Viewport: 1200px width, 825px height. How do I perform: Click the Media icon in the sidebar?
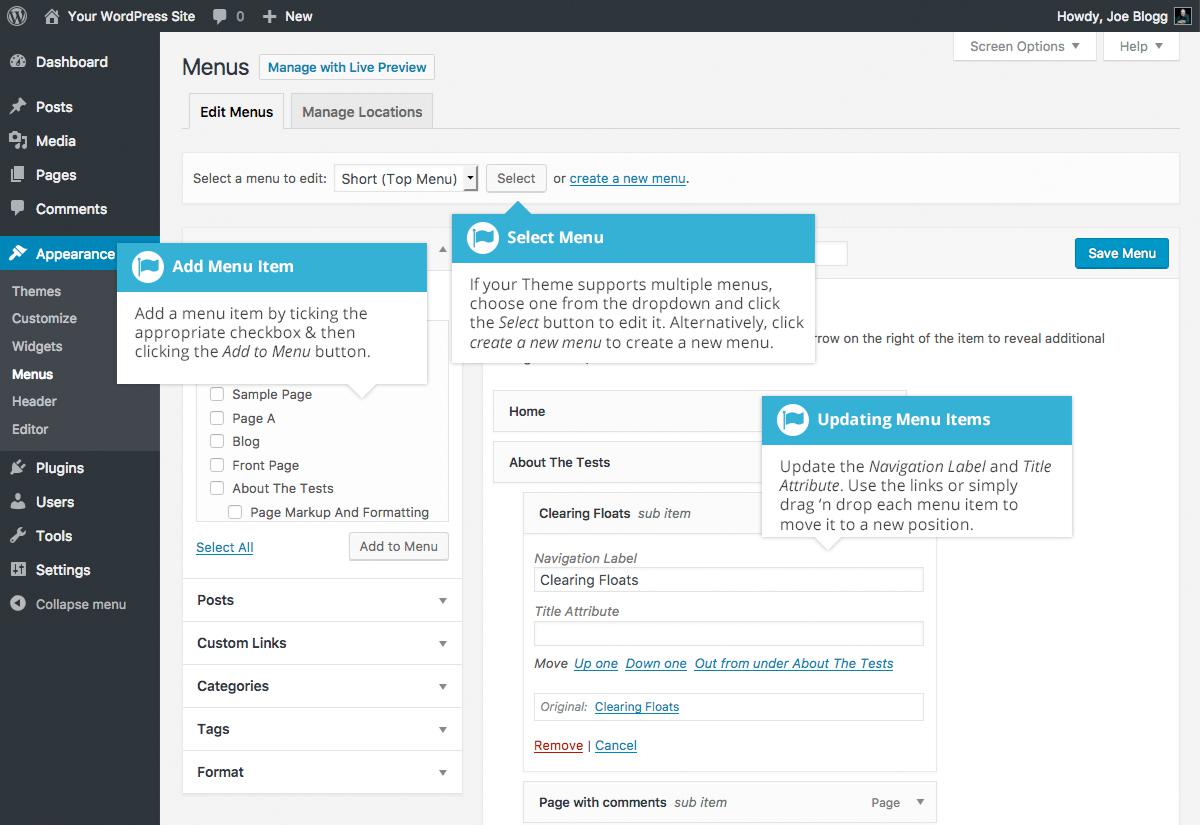(18, 141)
